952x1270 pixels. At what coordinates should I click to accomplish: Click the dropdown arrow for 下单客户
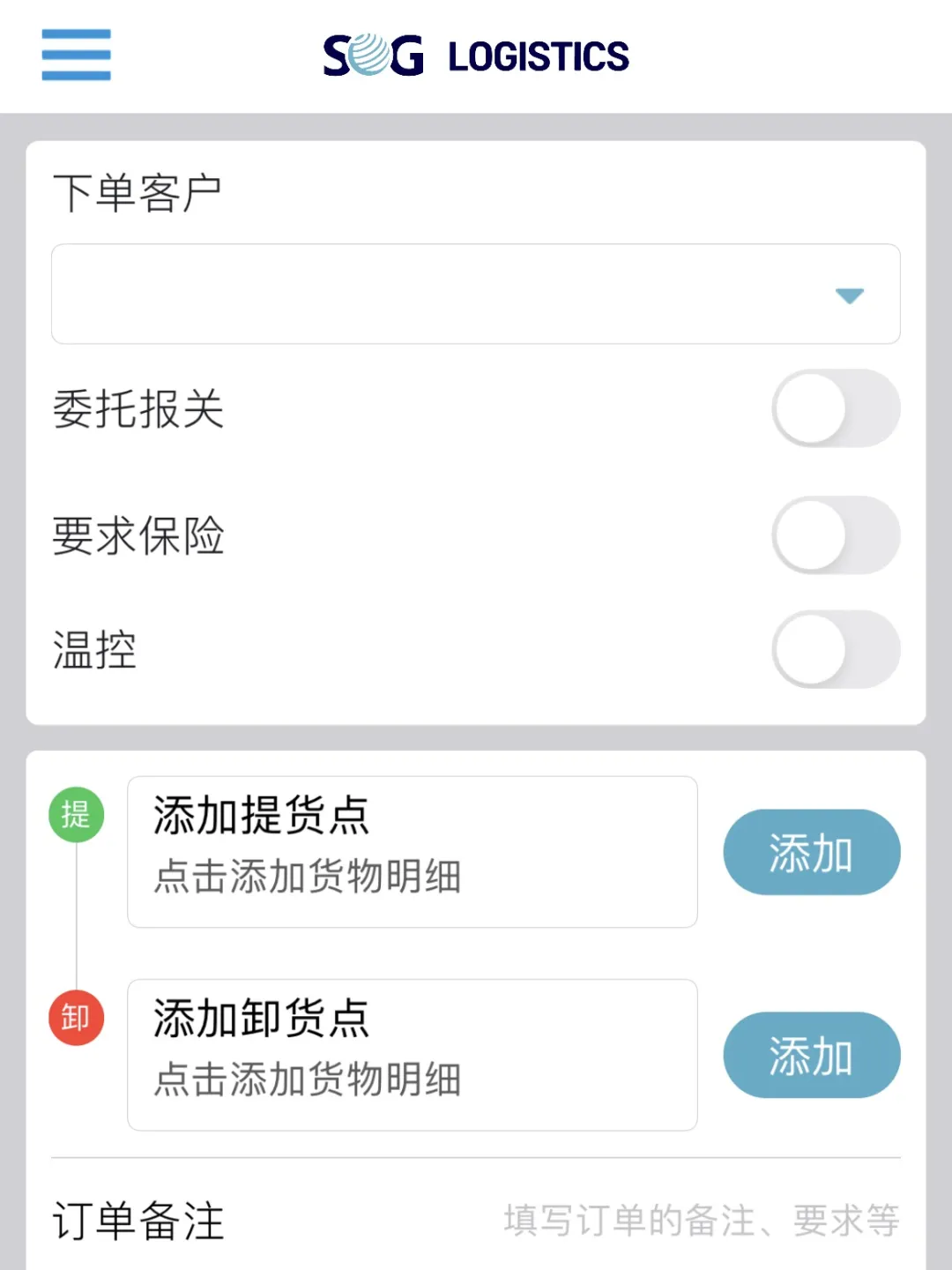point(849,295)
